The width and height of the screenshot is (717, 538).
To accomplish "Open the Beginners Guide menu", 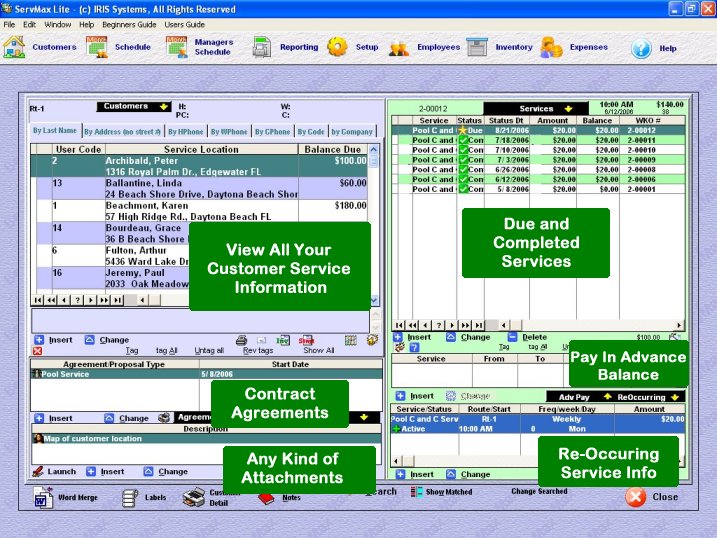I will click(129, 25).
